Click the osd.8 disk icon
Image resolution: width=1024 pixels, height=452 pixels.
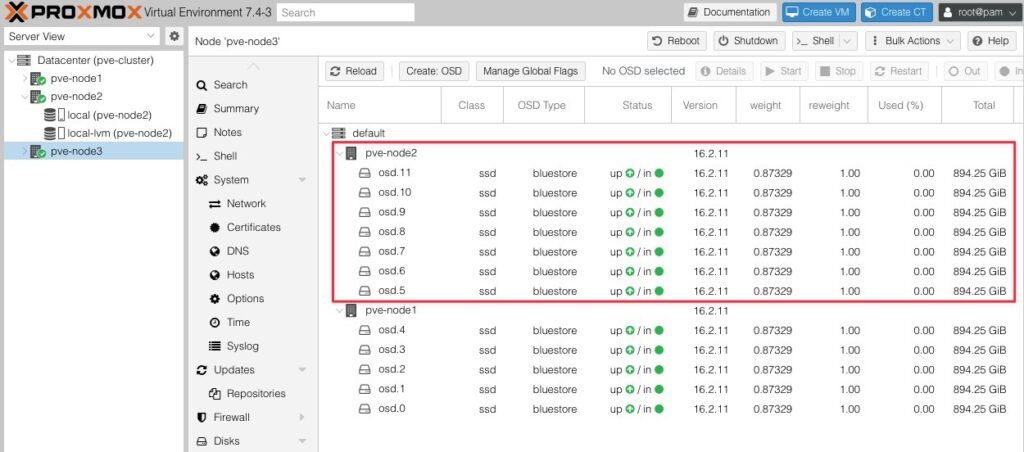364,232
